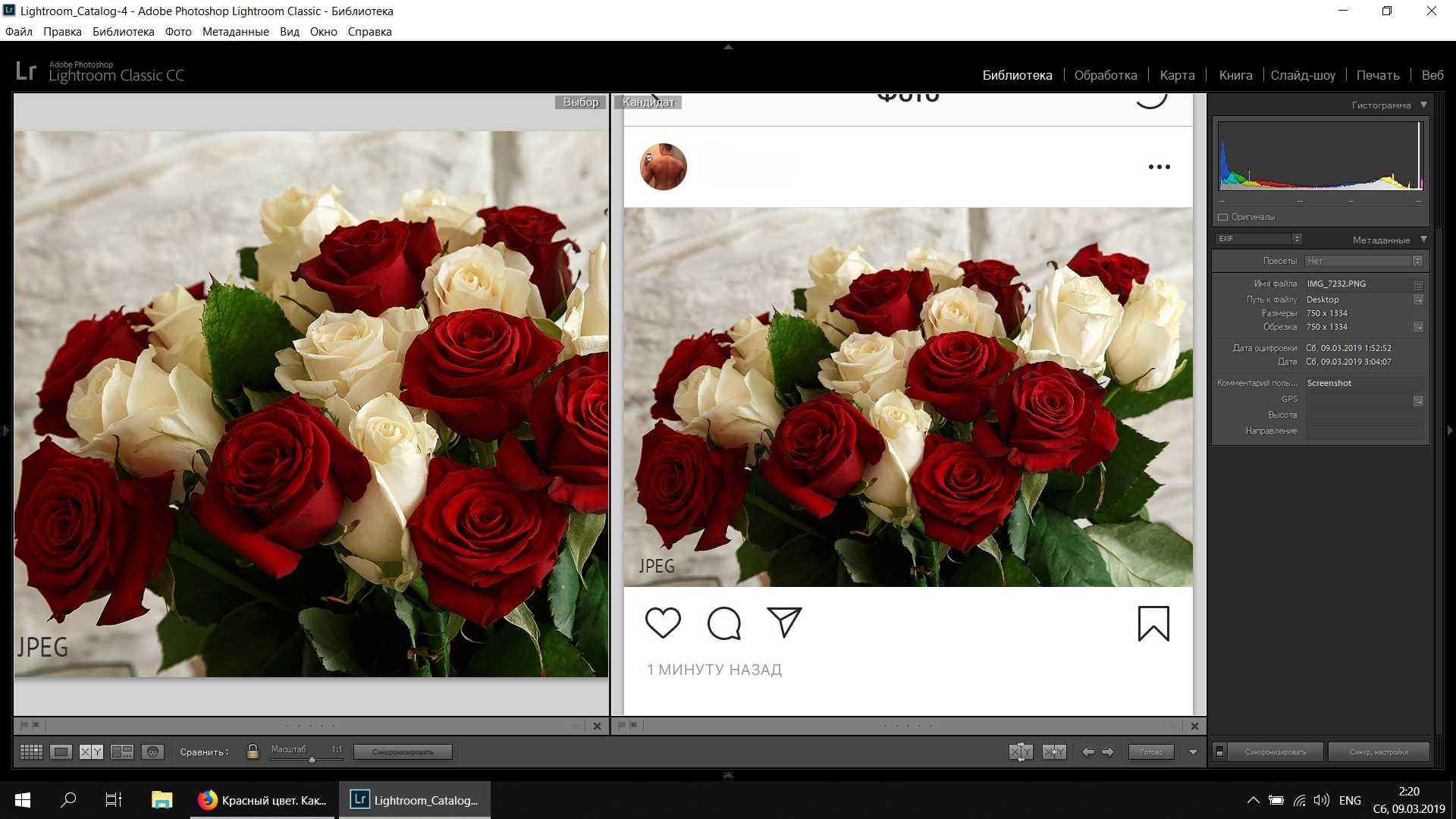Select Compare view XY icon
Viewport: 1456px width, 819px height.
pos(91,752)
